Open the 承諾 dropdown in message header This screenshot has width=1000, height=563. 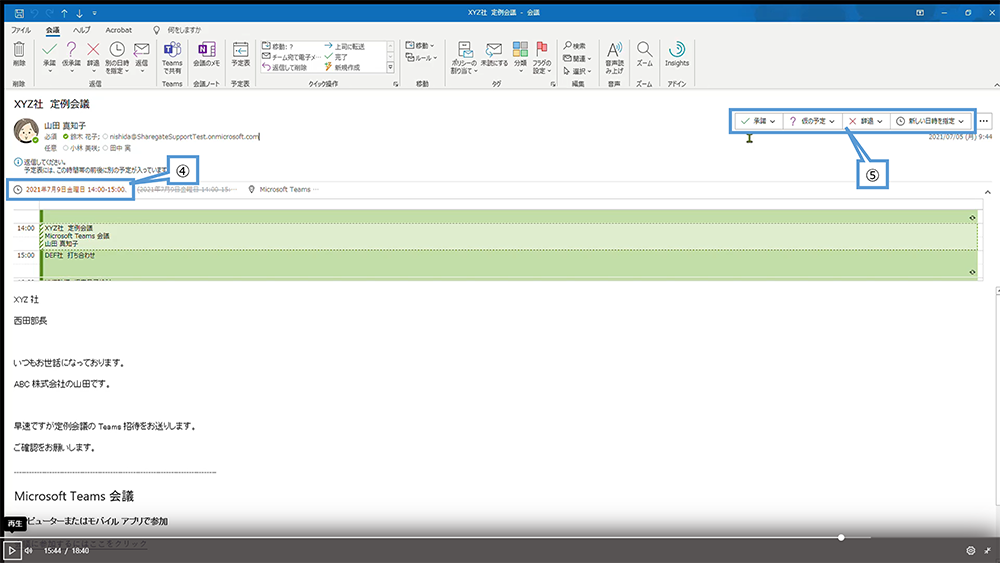[758, 121]
